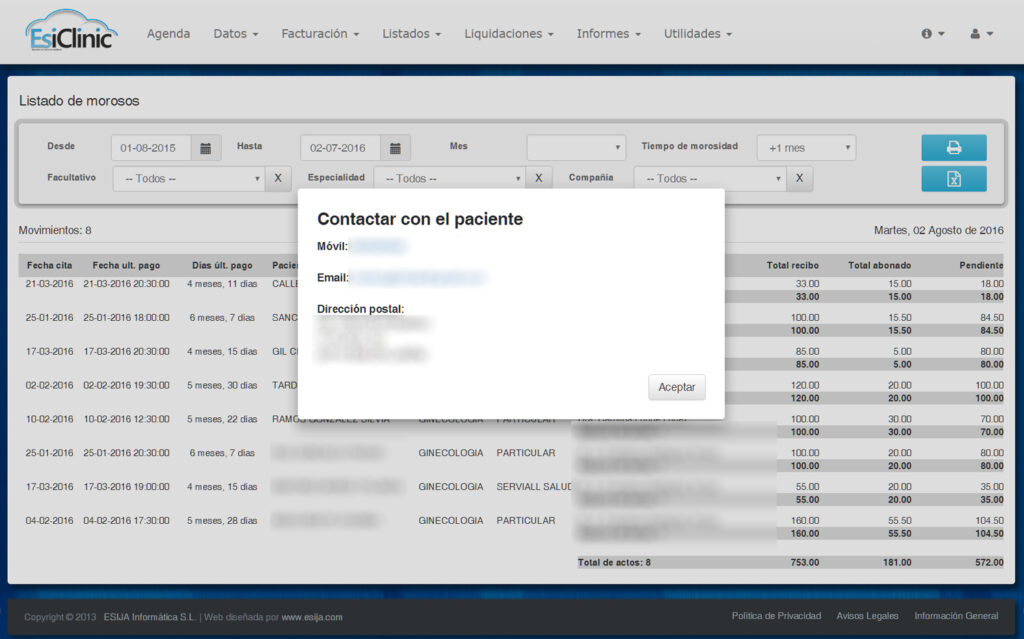Open the Listados menu
The height and width of the screenshot is (639, 1024).
pos(411,33)
